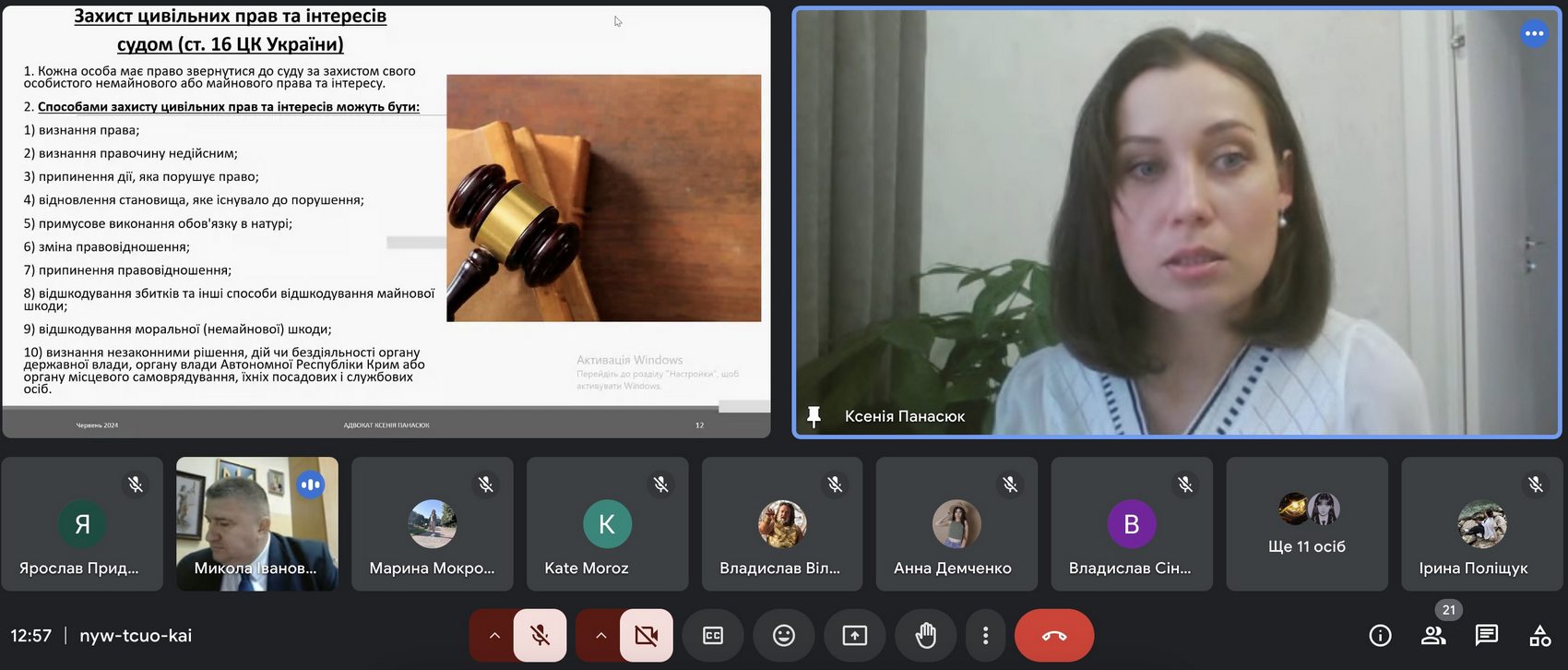Screen dimensions: 1568x670
Task: Unpin Ксенія Панасюк via pin icon
Action: 814,416
